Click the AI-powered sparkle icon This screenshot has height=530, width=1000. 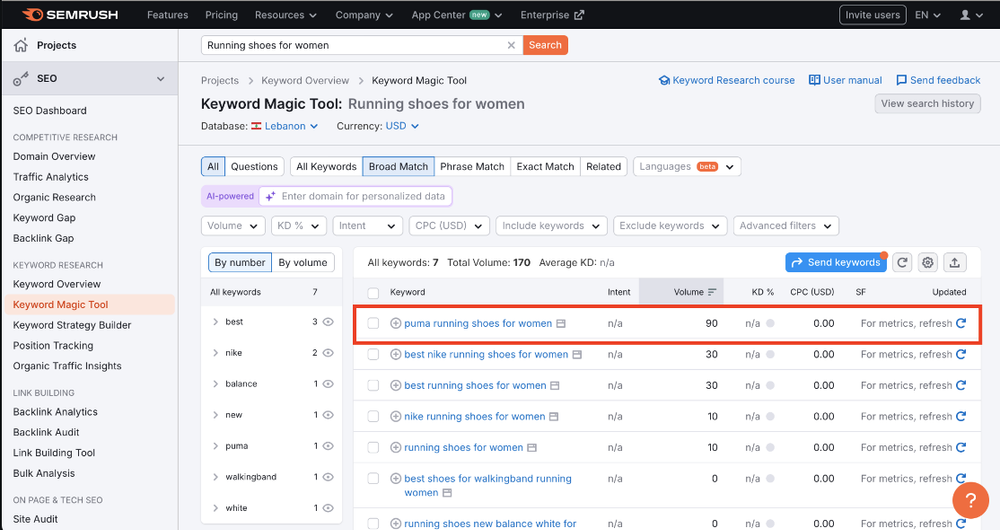pyautogui.click(x=270, y=196)
